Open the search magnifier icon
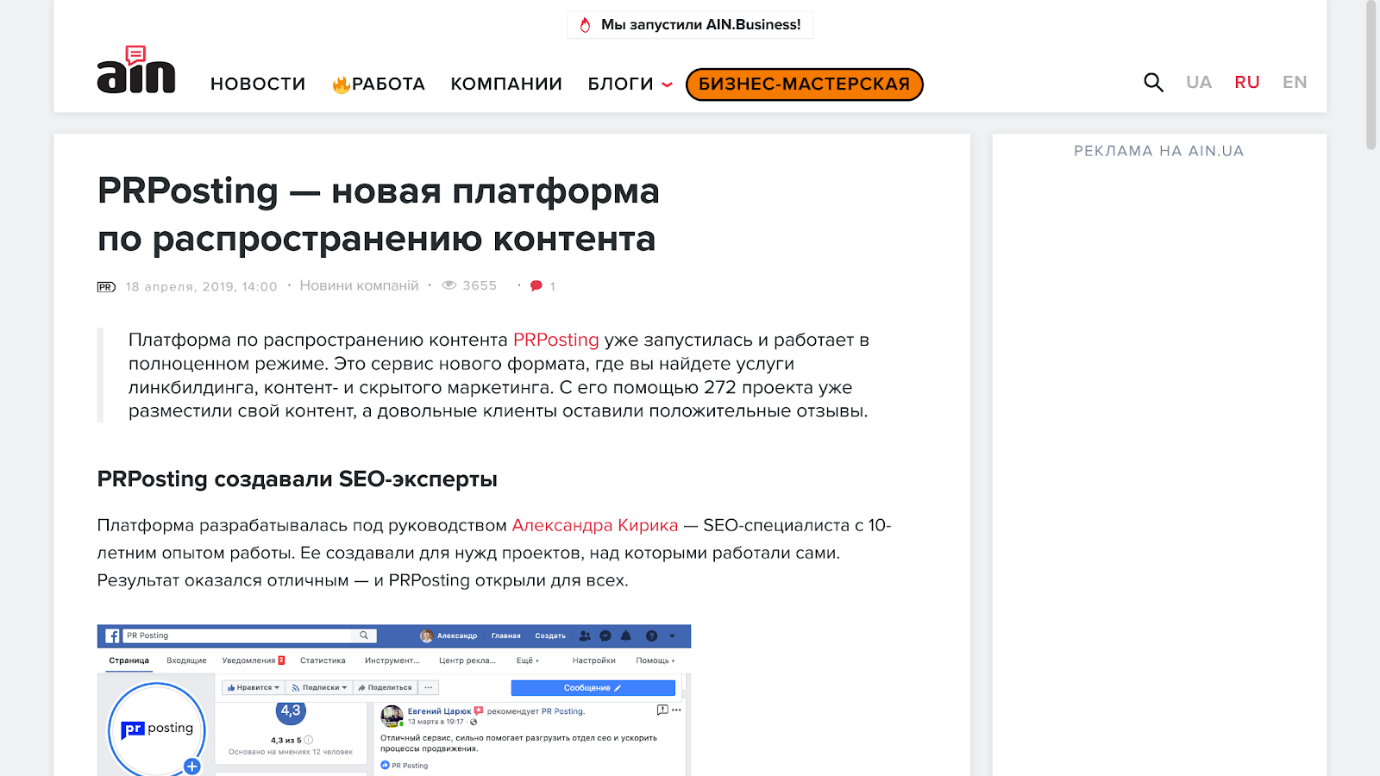1380x776 pixels. pyautogui.click(x=1153, y=83)
